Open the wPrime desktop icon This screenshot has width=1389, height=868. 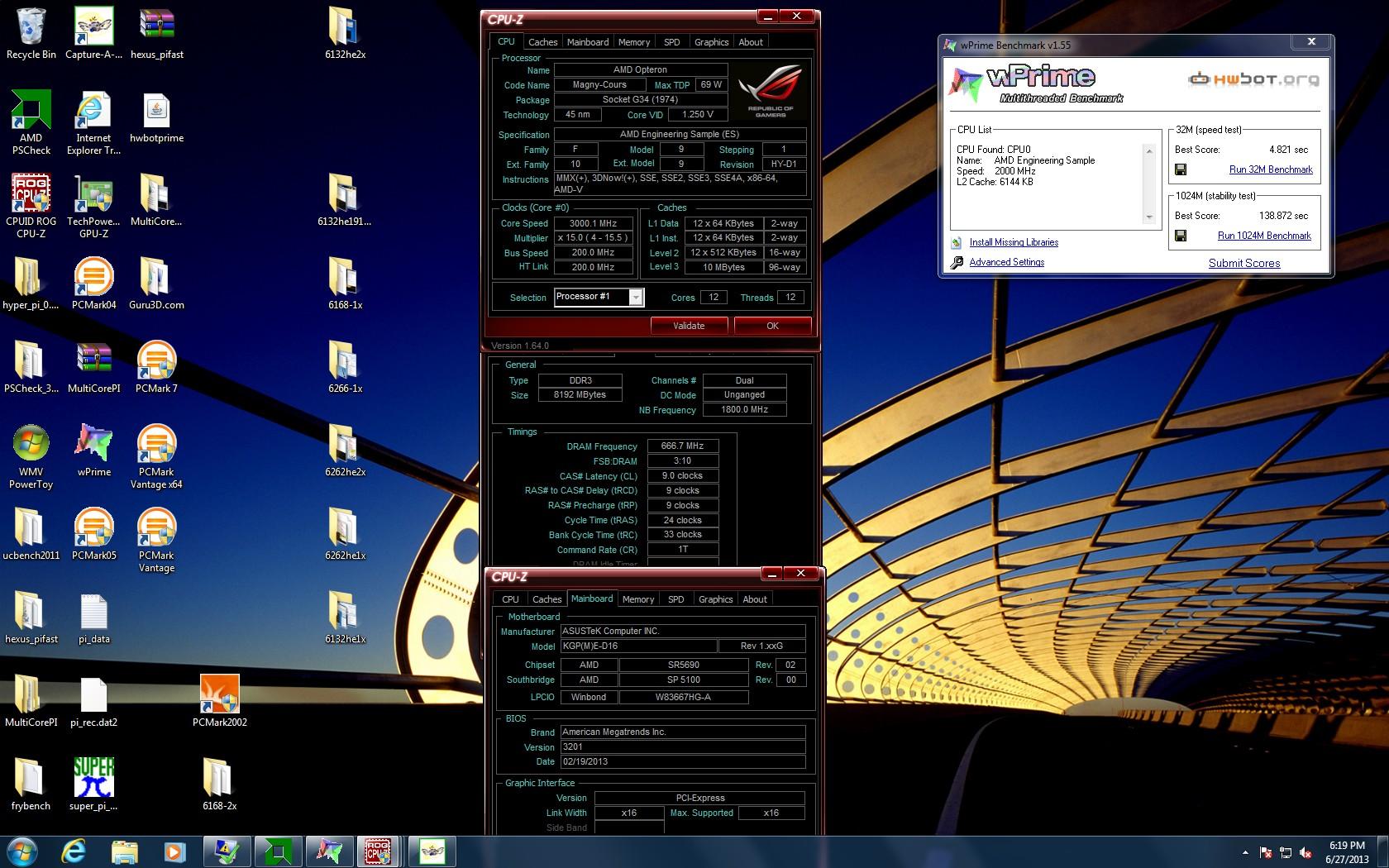(93, 451)
